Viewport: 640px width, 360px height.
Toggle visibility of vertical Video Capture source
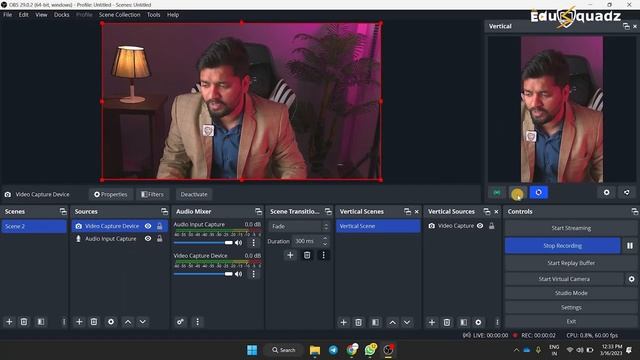[x=480, y=226]
